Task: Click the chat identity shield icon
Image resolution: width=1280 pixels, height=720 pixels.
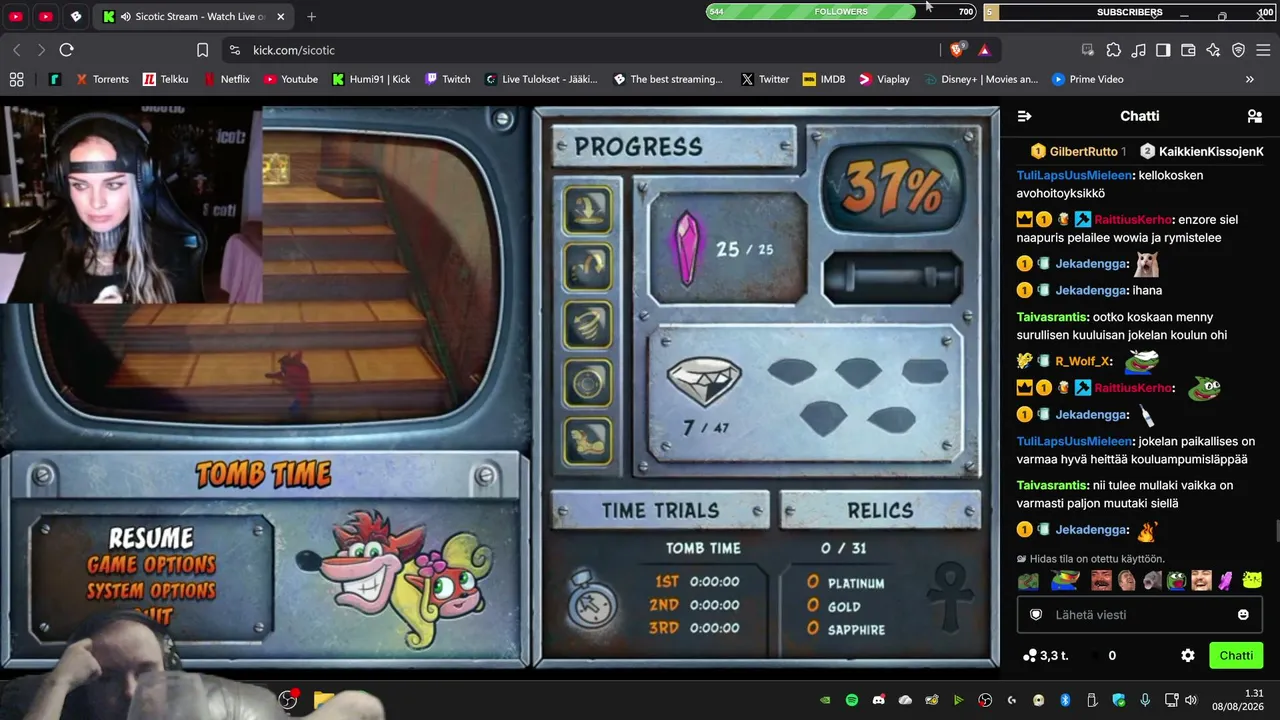Action: [x=1036, y=615]
